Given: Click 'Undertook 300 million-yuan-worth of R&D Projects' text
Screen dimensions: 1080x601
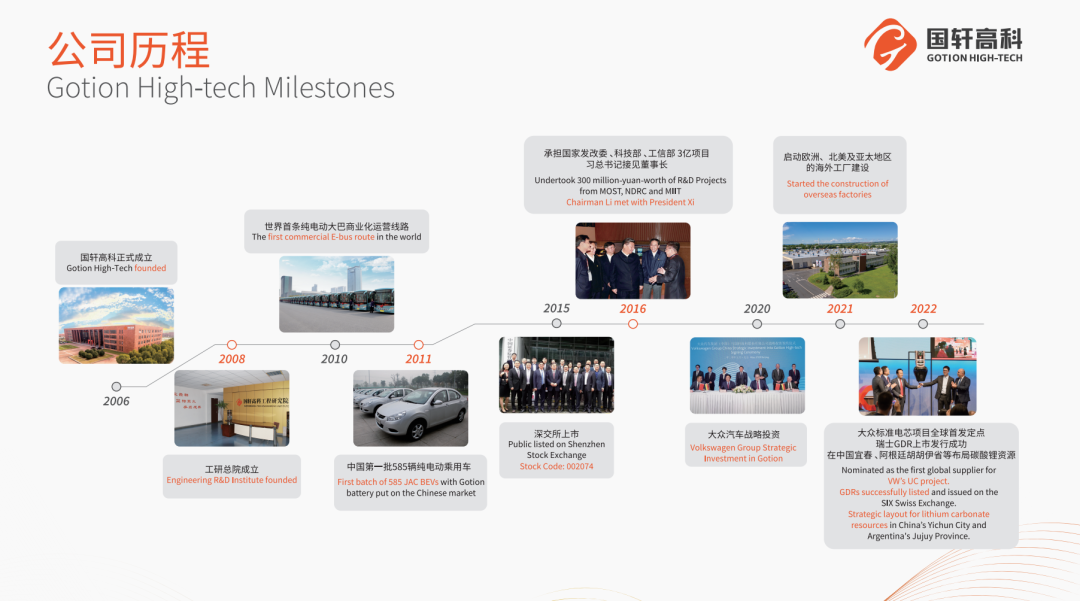Looking at the screenshot, I should click(x=630, y=180).
